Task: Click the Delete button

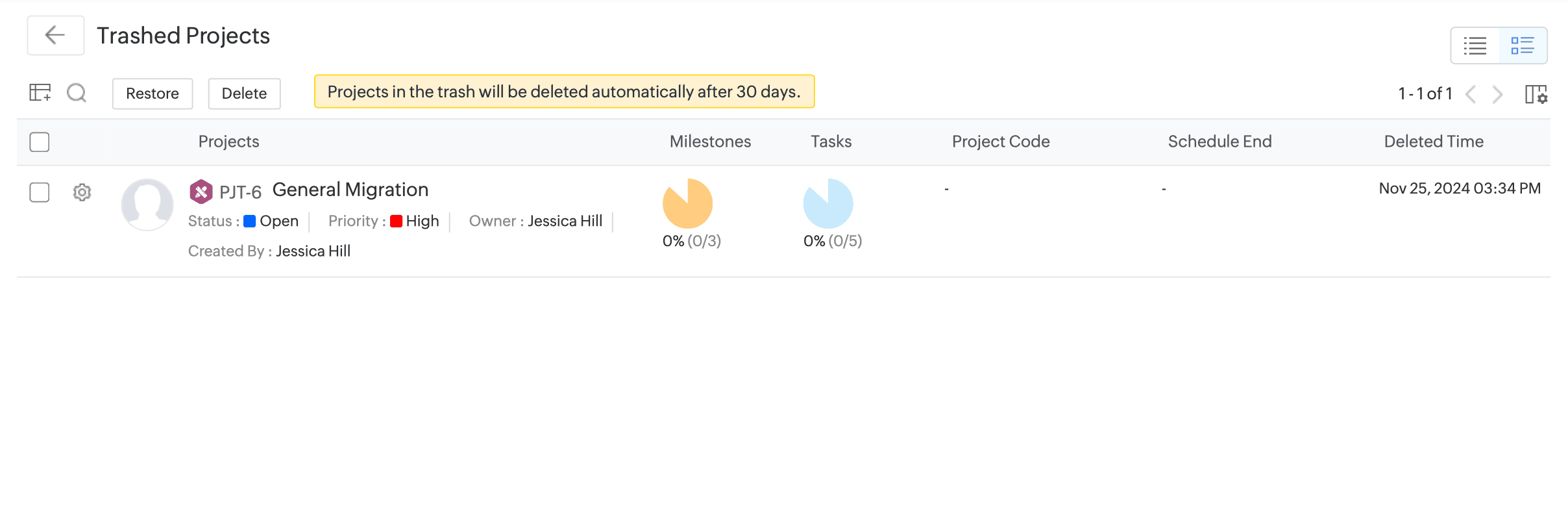Action: 244,94
